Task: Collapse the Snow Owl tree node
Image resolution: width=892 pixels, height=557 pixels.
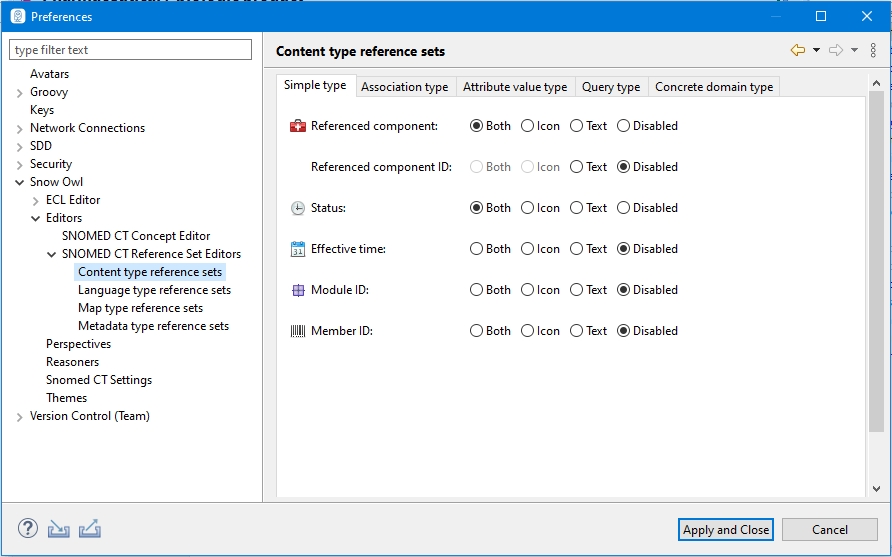Action: [20, 182]
